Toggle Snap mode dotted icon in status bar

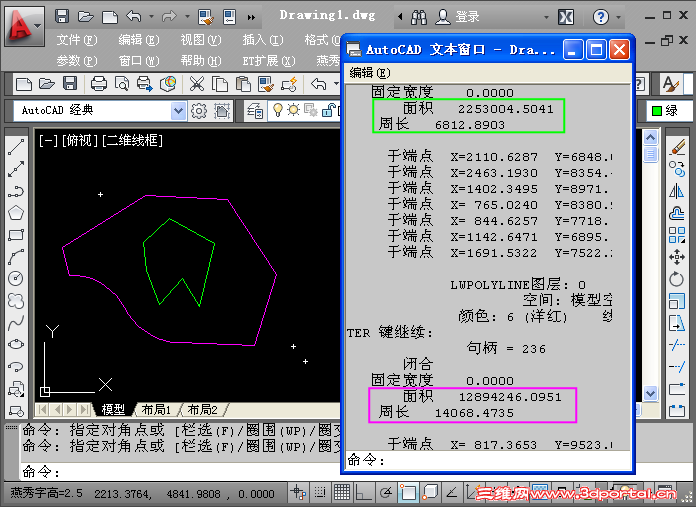[x=320, y=493]
